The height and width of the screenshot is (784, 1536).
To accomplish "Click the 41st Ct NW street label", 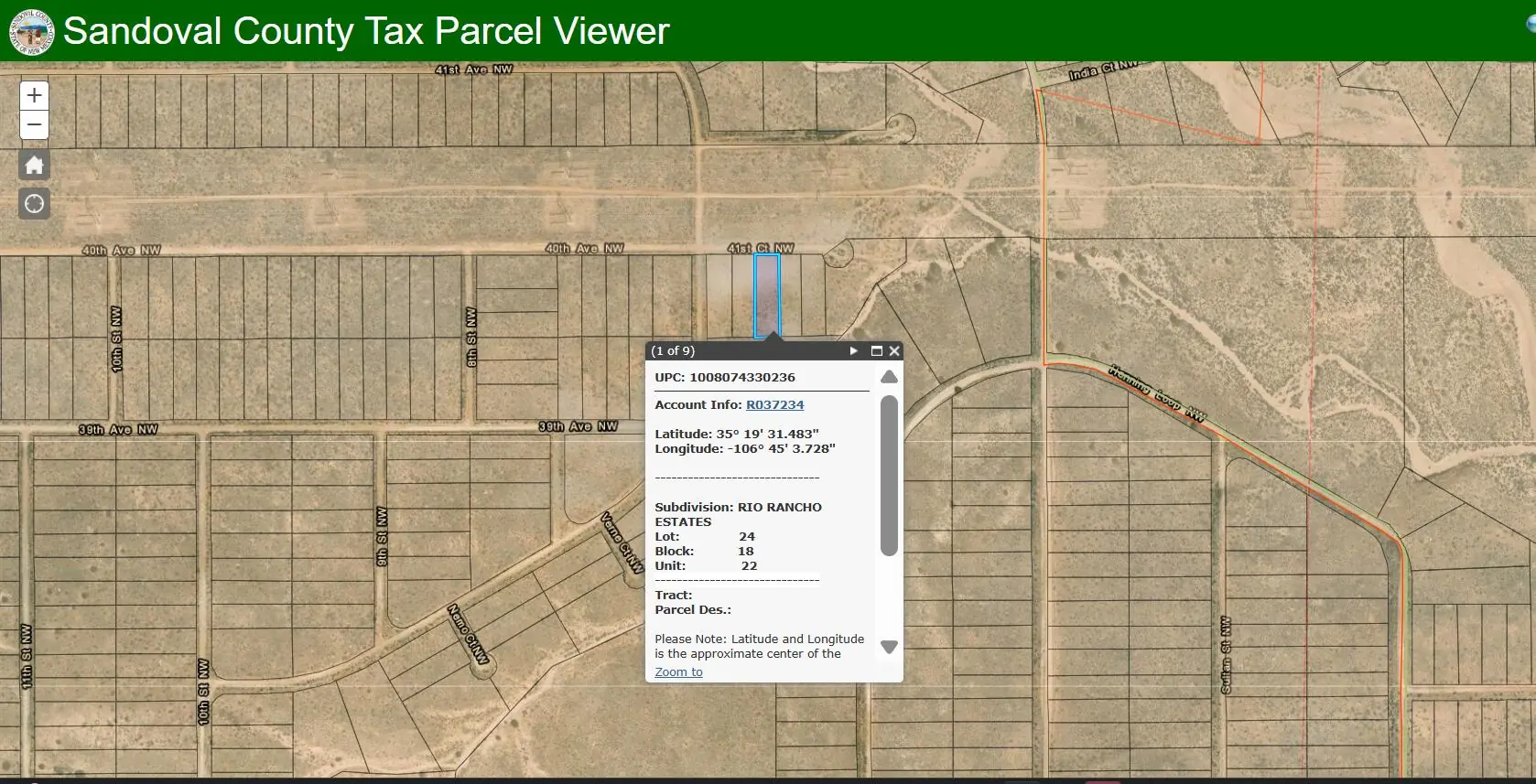I will point(760,248).
